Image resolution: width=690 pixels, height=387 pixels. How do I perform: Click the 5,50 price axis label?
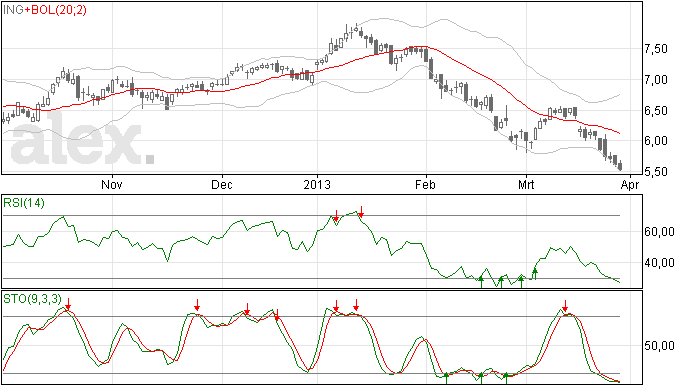(x=656, y=172)
